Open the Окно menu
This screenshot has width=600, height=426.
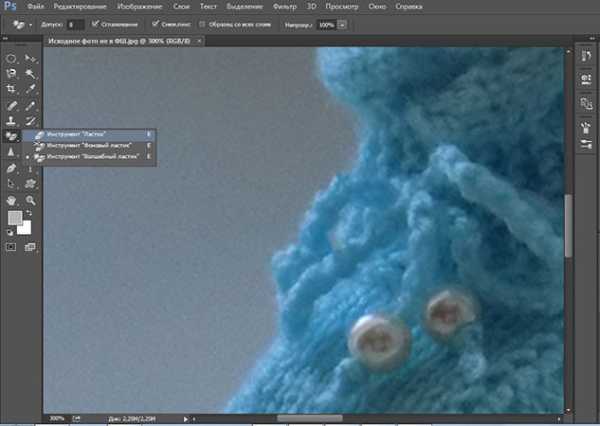point(377,6)
